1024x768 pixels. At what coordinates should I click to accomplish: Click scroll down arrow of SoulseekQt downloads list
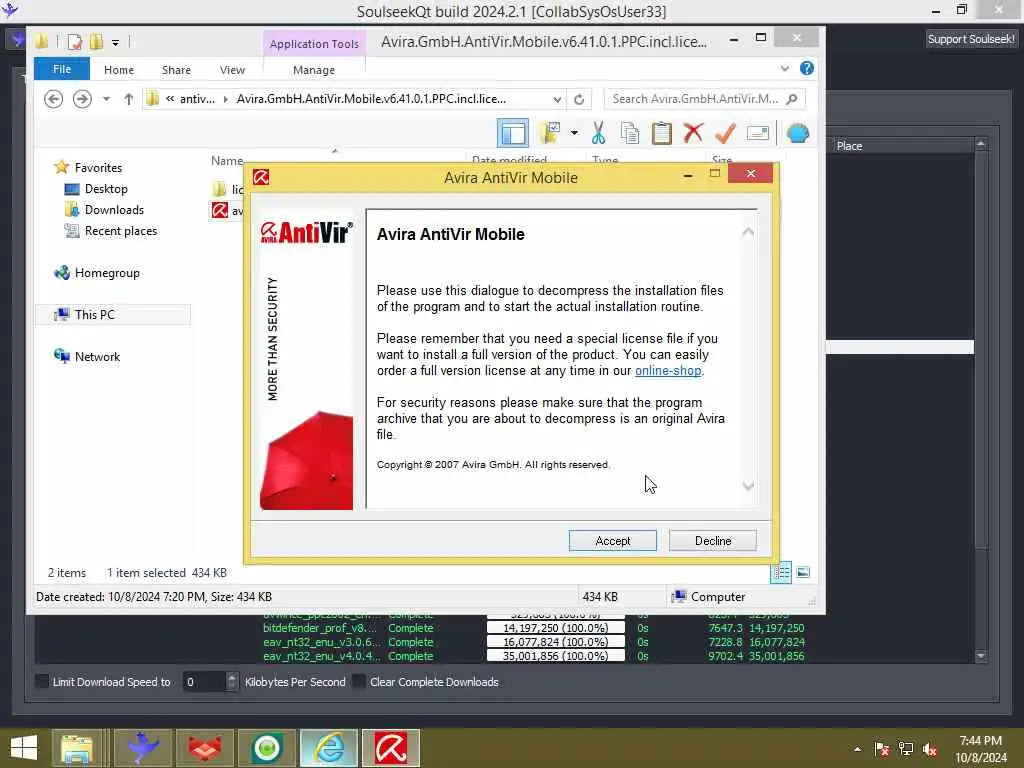click(981, 656)
